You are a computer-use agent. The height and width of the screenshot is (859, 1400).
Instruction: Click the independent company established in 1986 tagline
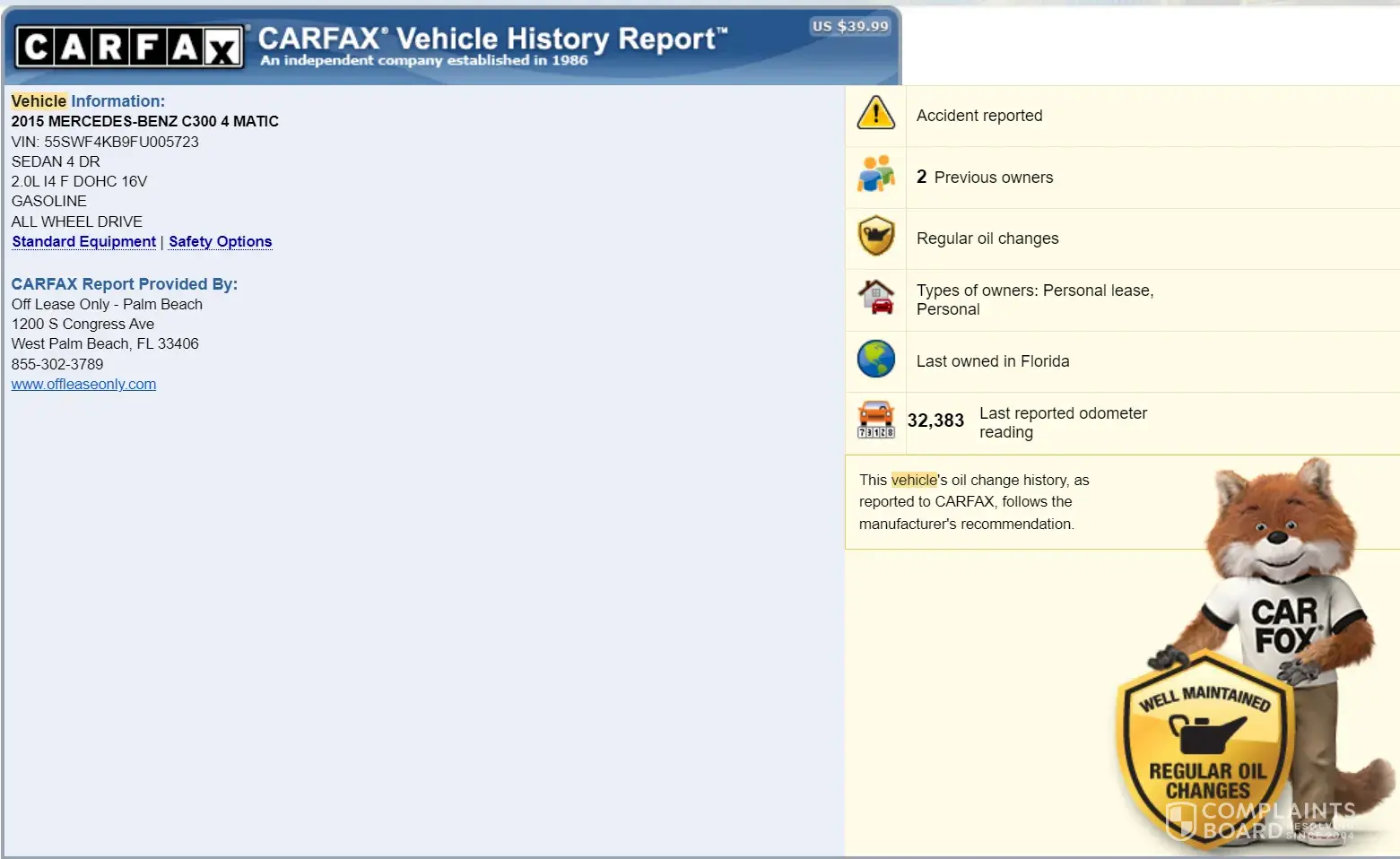coord(424,60)
